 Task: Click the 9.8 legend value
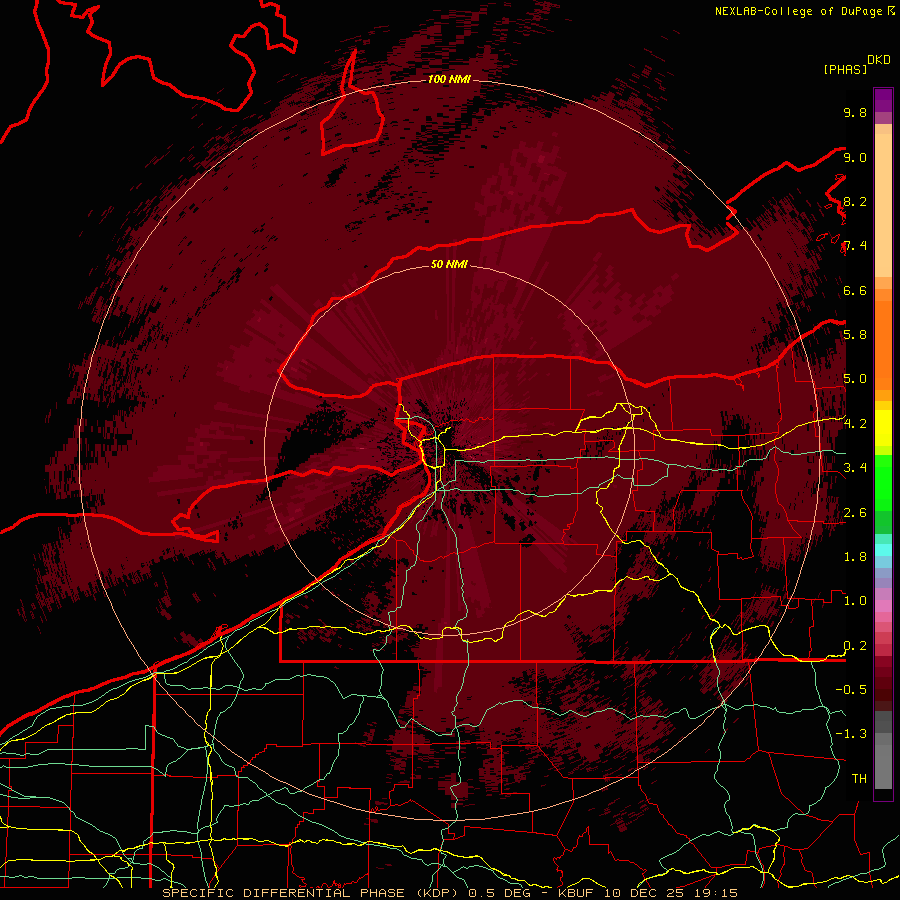[855, 112]
